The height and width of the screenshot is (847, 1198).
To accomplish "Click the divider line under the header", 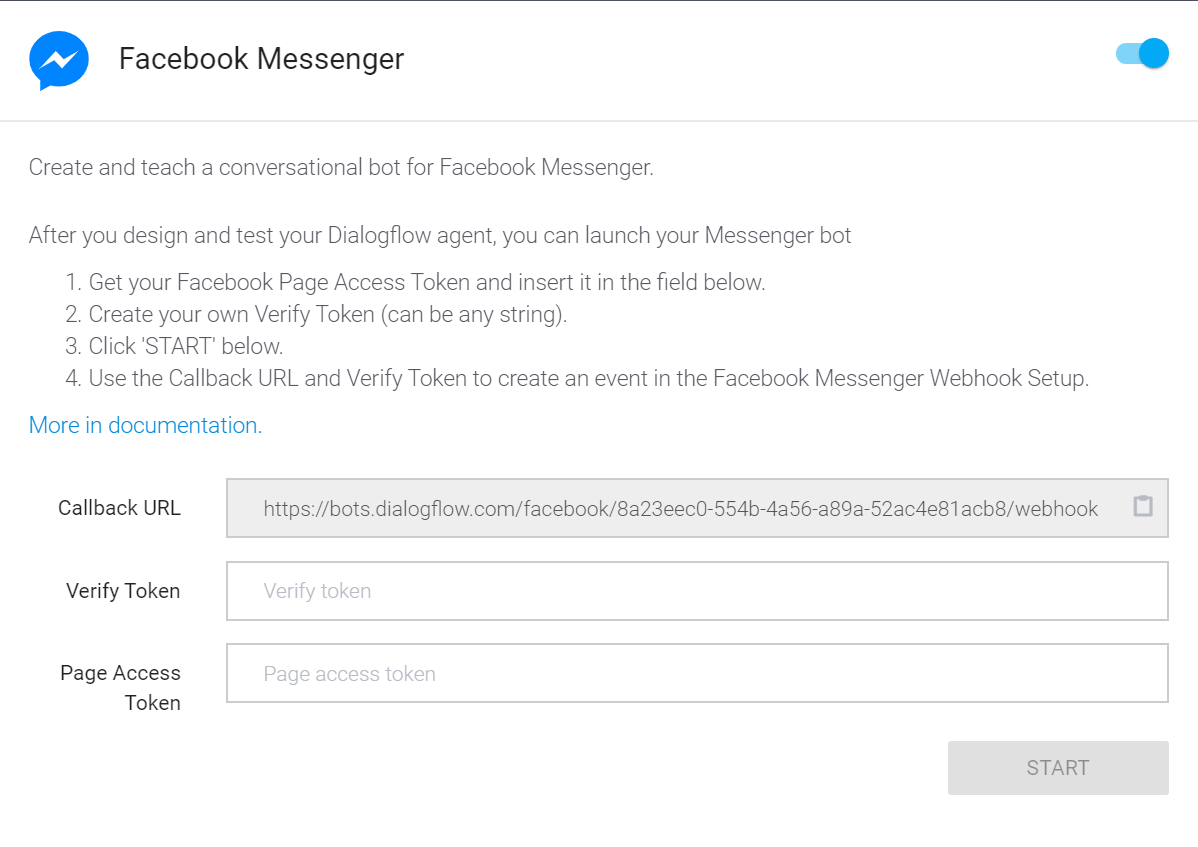I will point(599,121).
